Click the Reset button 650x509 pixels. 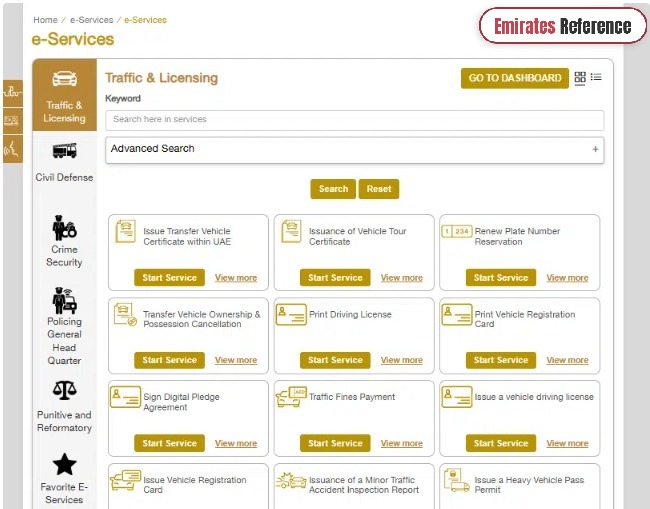(379, 189)
